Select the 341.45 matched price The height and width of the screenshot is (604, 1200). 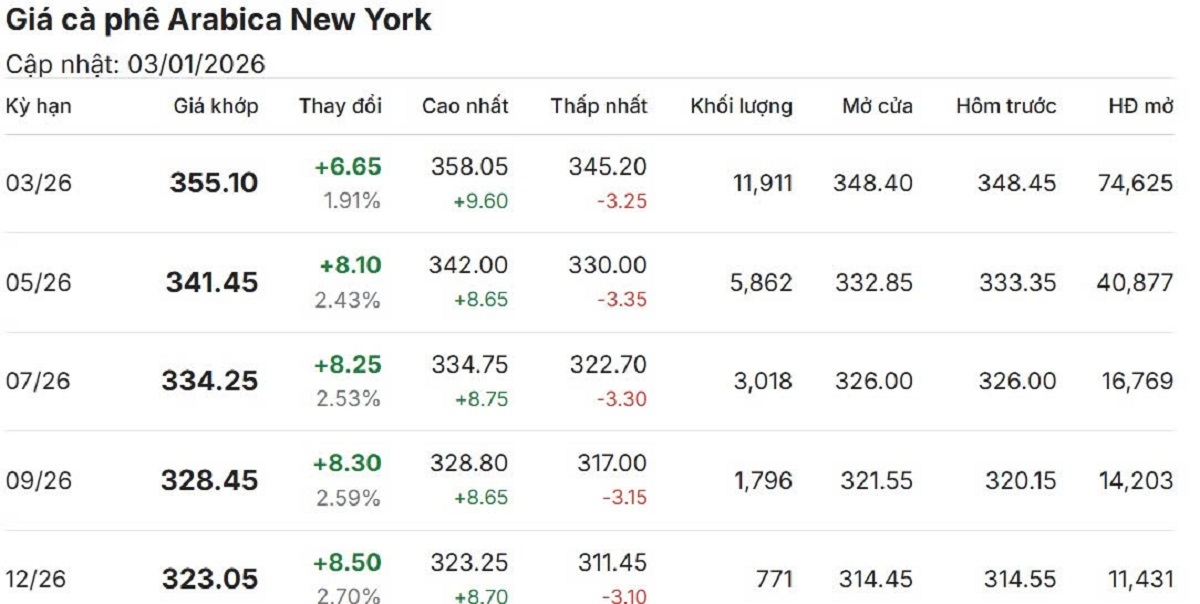point(212,283)
